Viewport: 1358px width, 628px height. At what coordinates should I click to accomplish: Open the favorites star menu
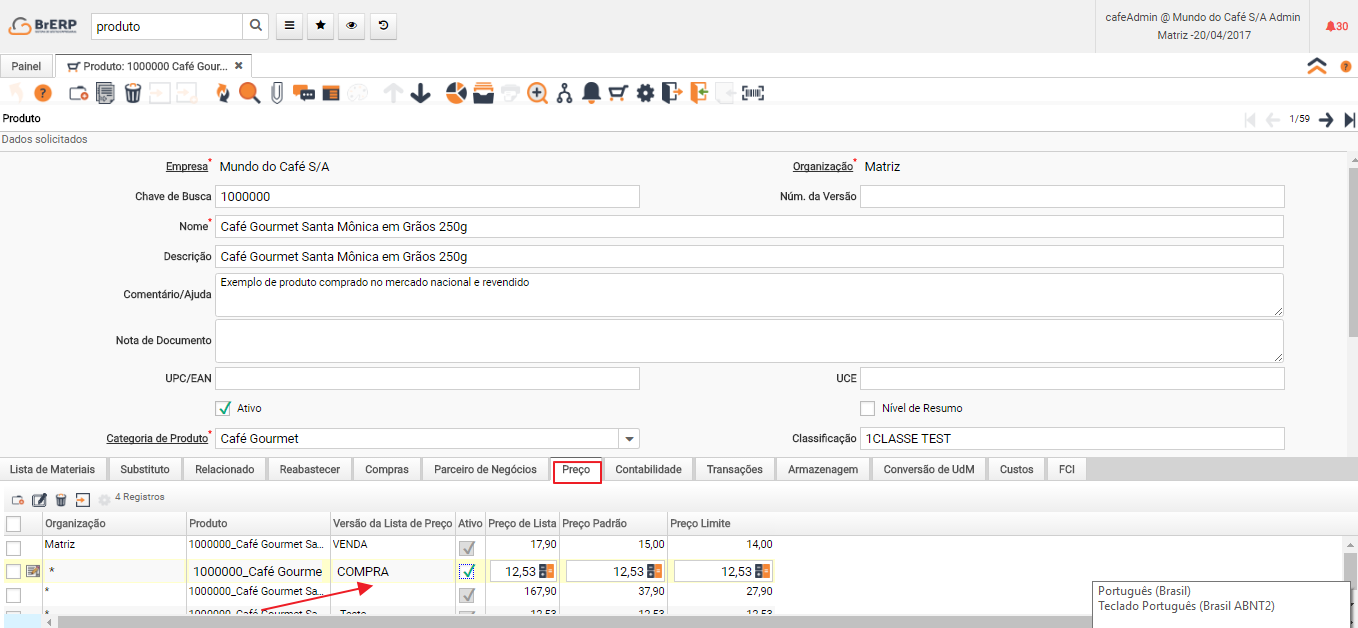320,27
